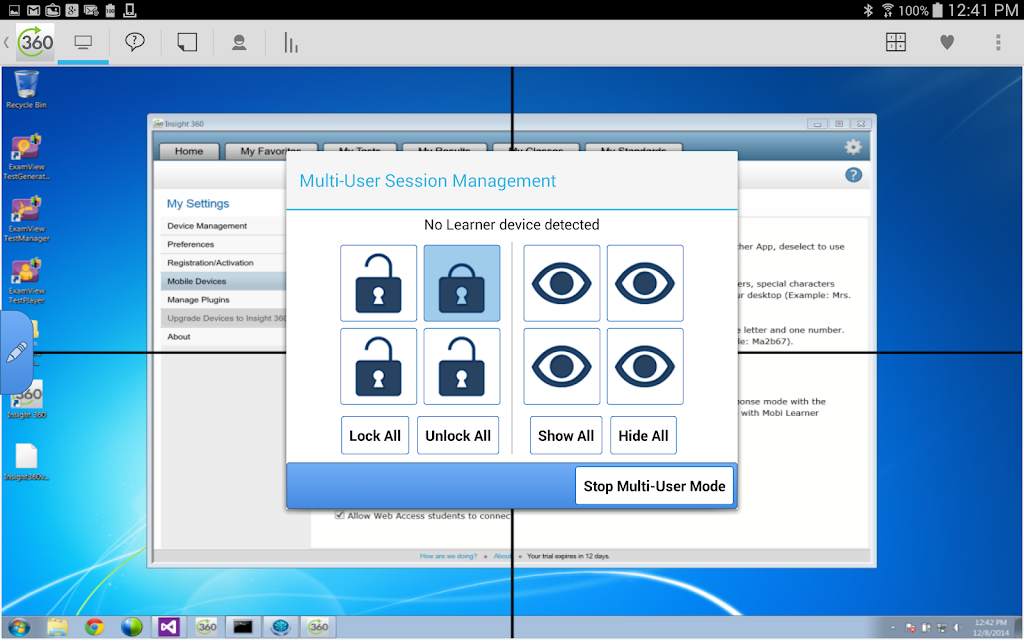Toggle the bottom-left eye visibility tile
This screenshot has height=640, width=1024.
pyautogui.click(x=561, y=366)
